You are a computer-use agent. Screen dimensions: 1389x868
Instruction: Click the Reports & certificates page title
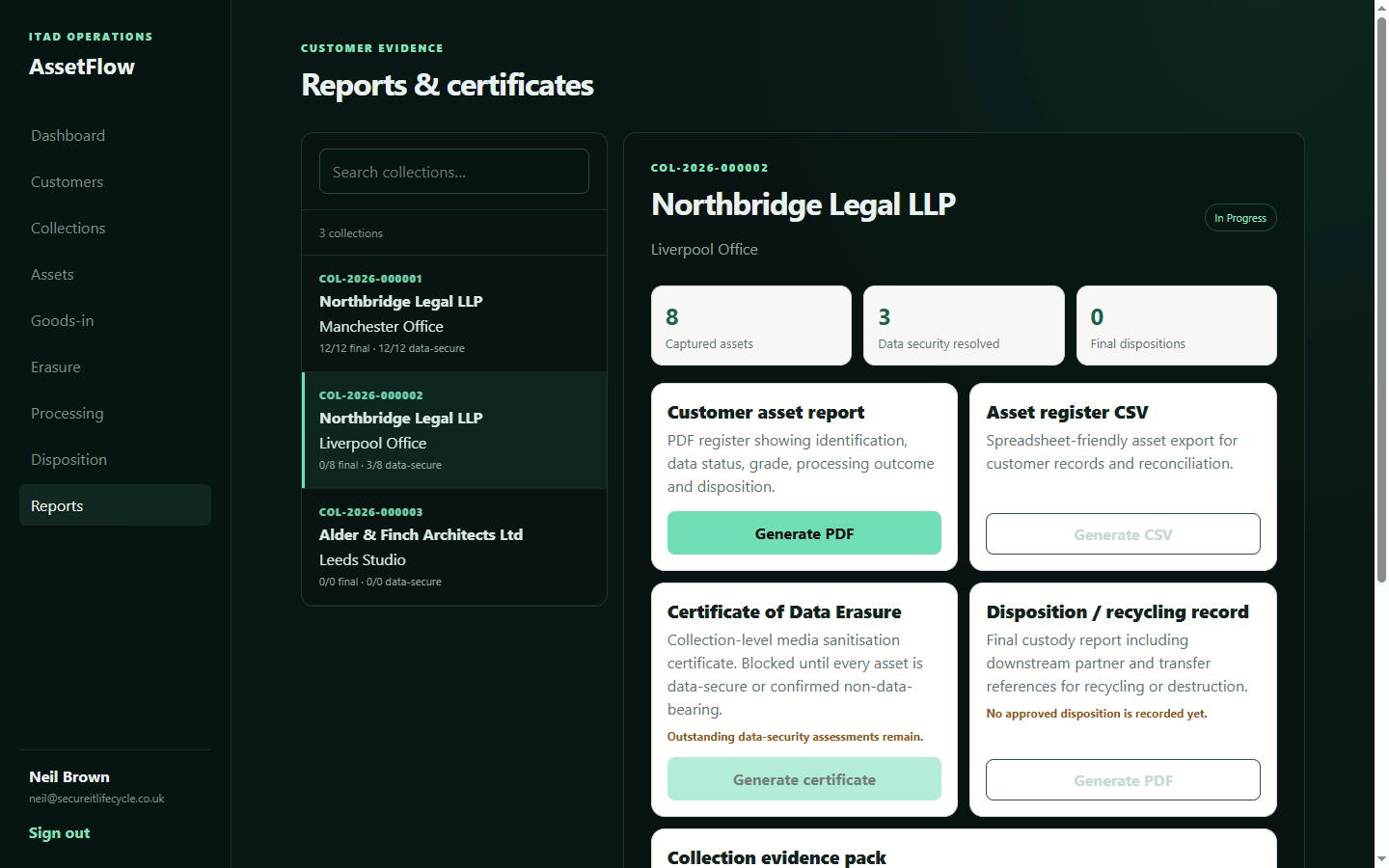click(448, 85)
